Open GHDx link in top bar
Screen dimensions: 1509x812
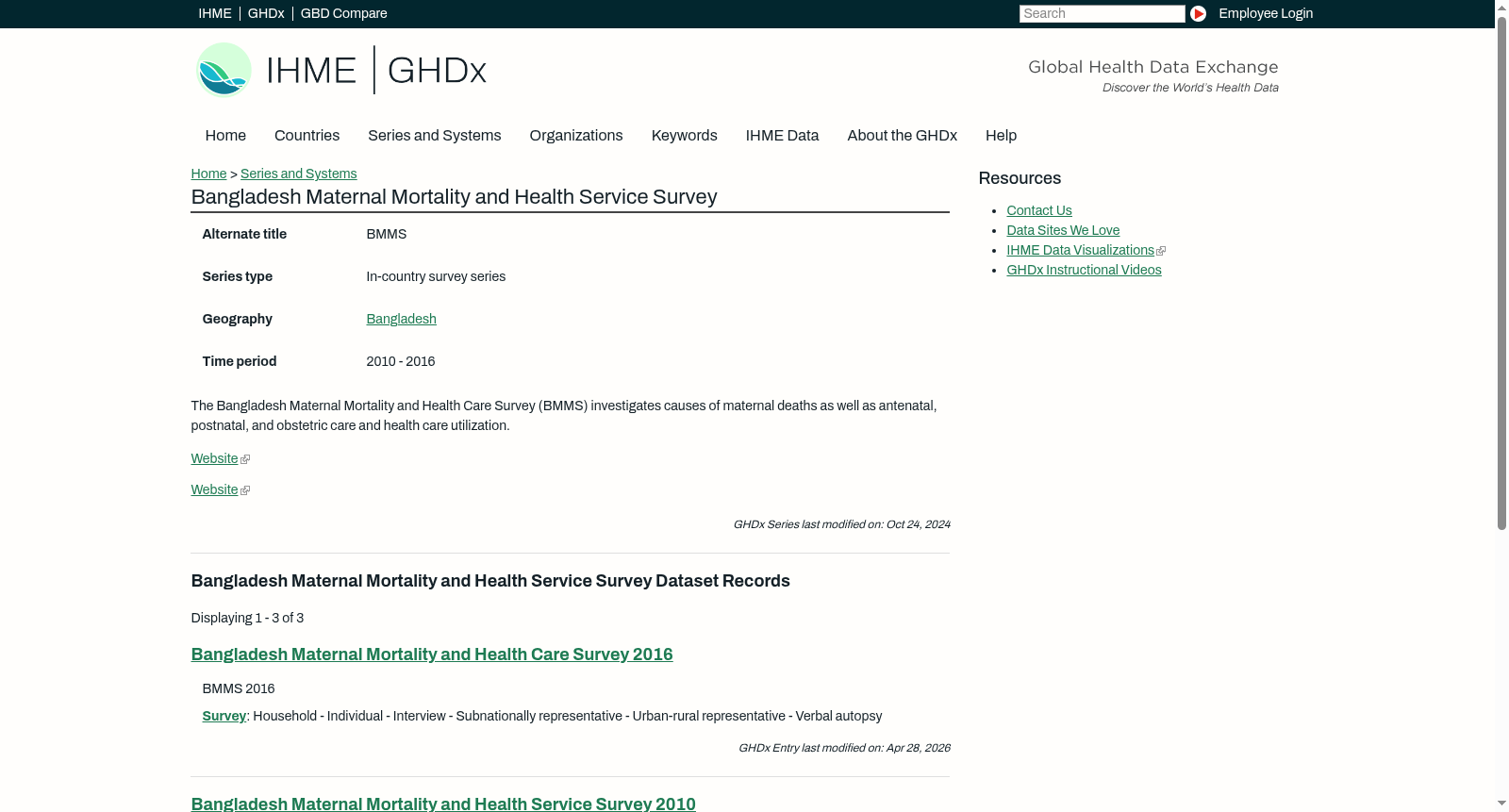tap(266, 13)
